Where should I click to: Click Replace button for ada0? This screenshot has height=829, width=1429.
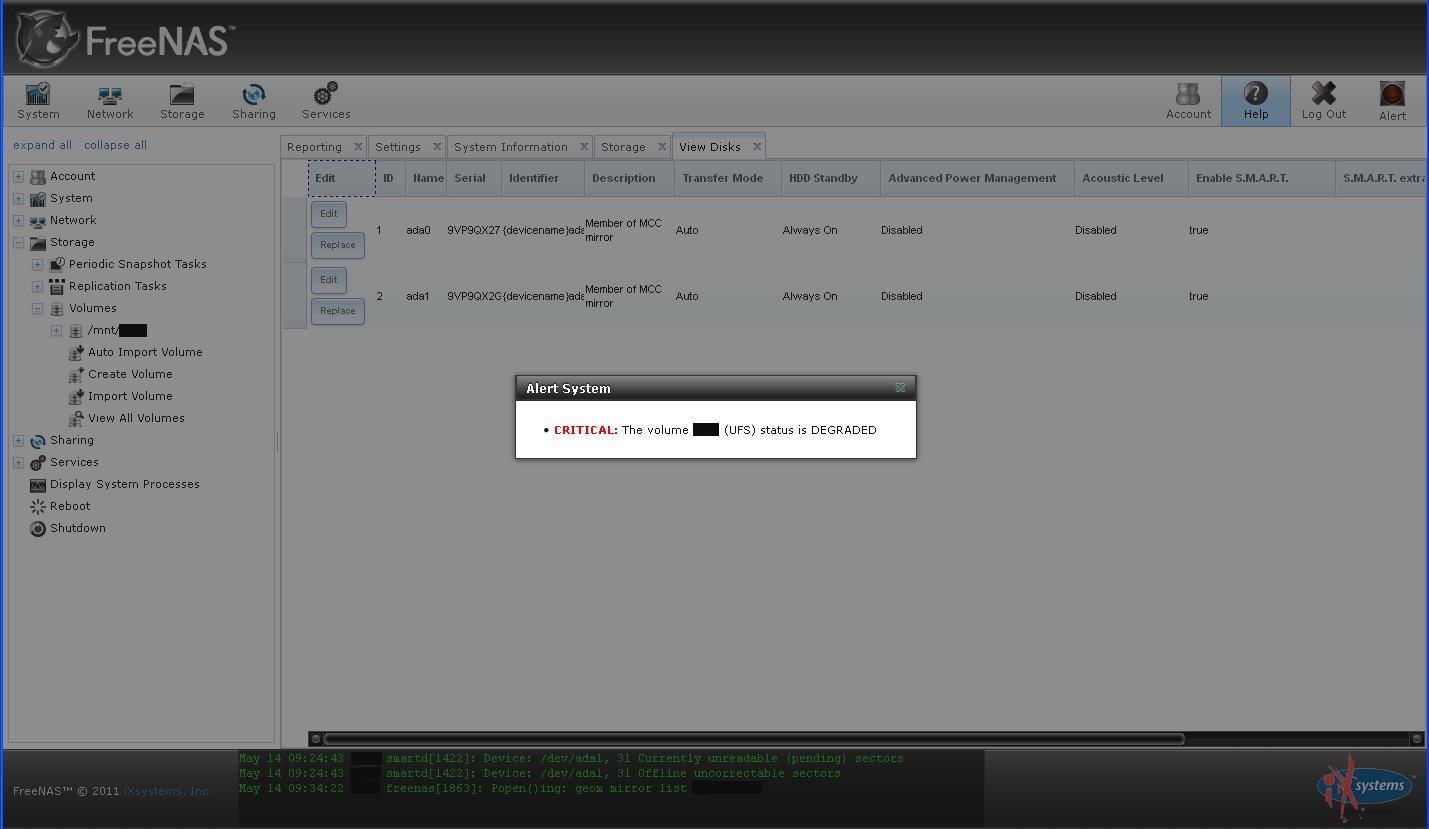click(x=338, y=245)
